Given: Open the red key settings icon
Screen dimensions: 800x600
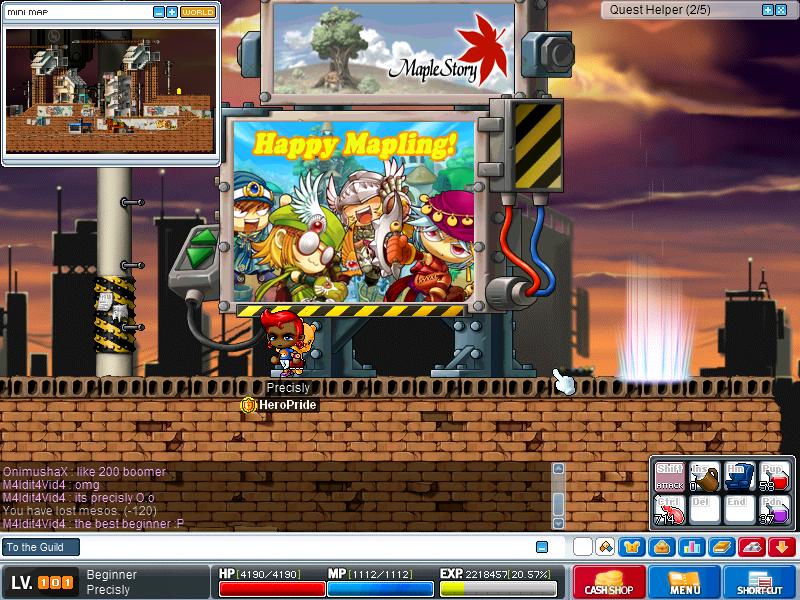Looking at the screenshot, I should [x=752, y=547].
